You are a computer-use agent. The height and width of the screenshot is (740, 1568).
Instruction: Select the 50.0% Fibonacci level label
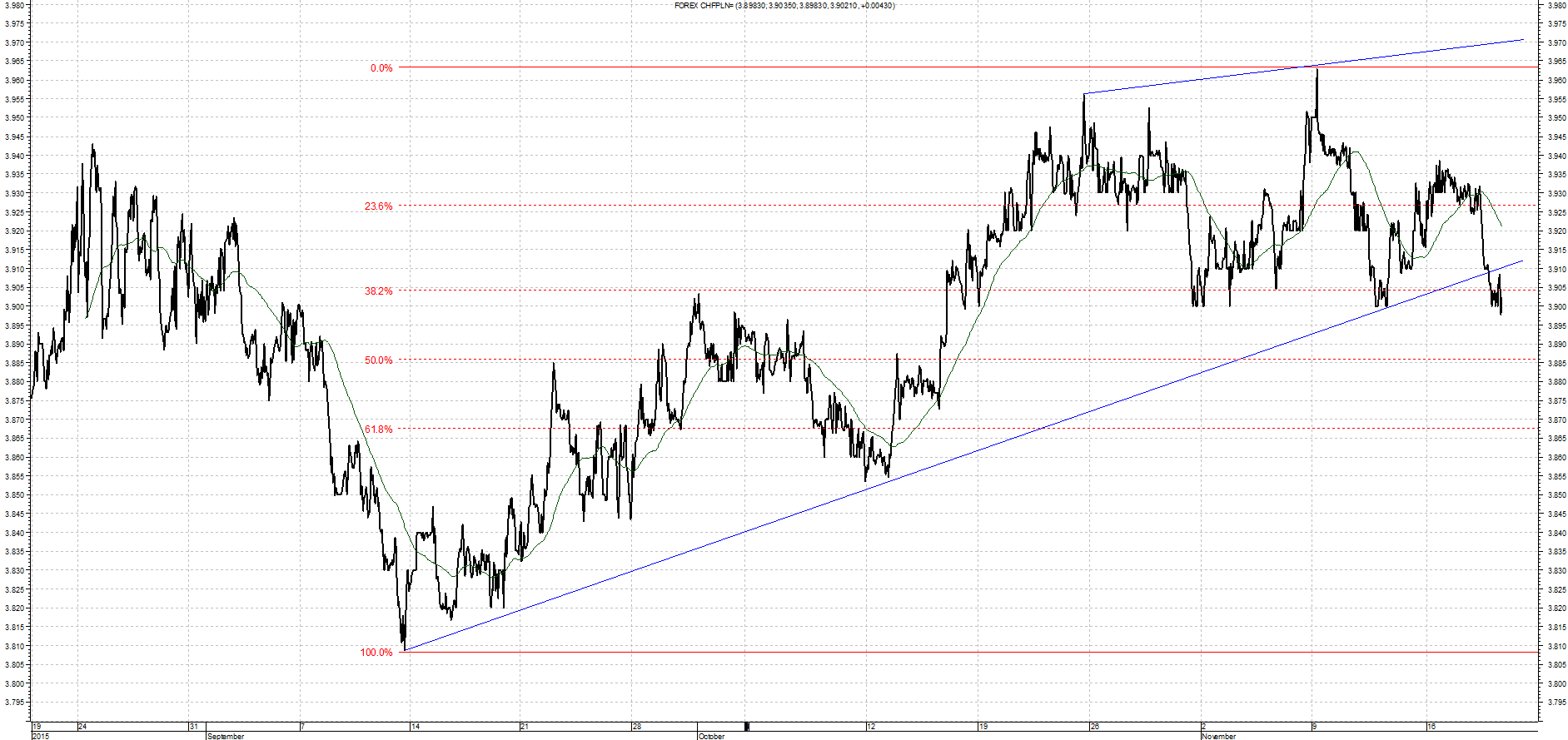point(378,360)
